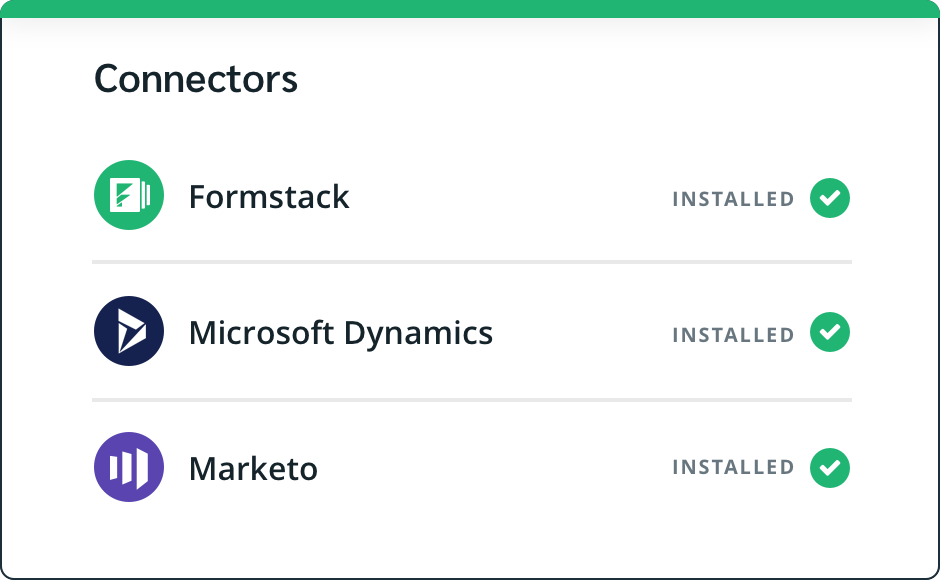
Task: Click the Microsoft Dynamics navy logo icon
Action: pos(129,331)
